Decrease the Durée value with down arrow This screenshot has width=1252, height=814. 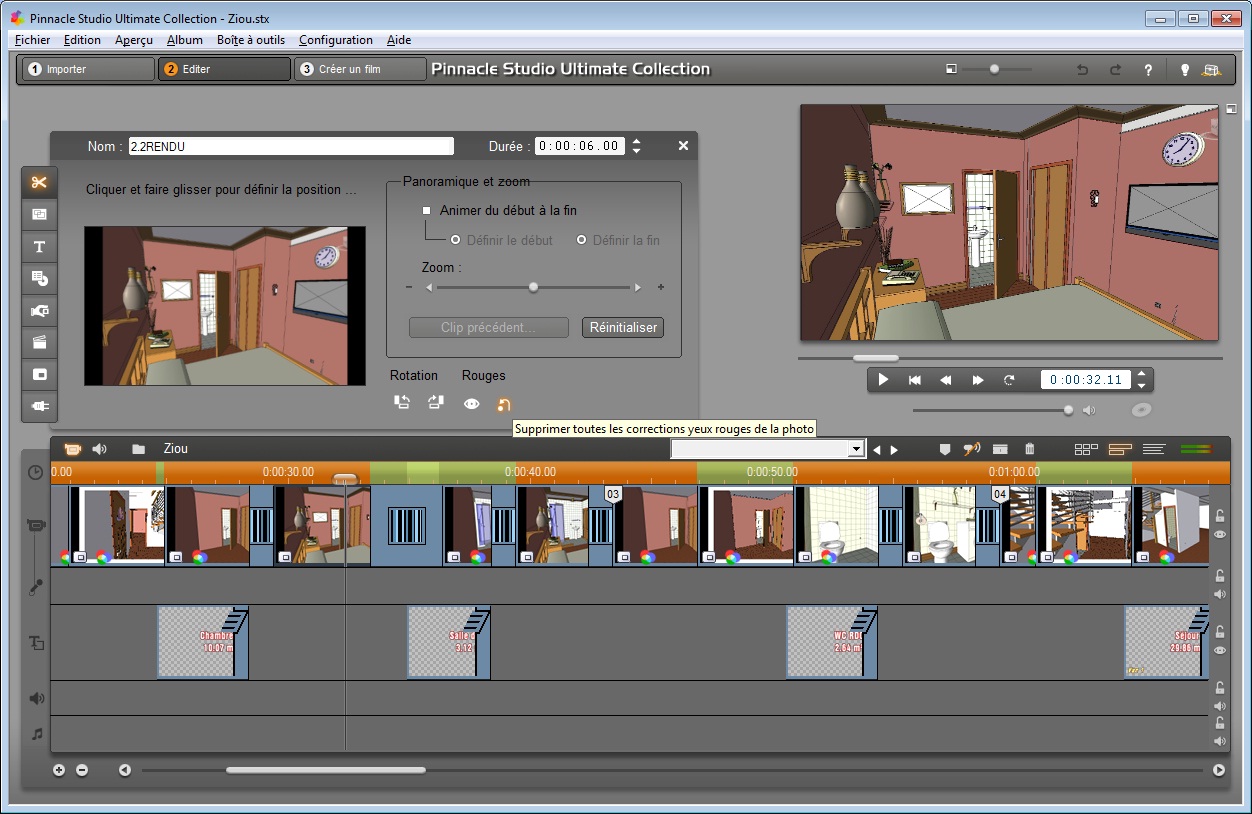[636, 151]
